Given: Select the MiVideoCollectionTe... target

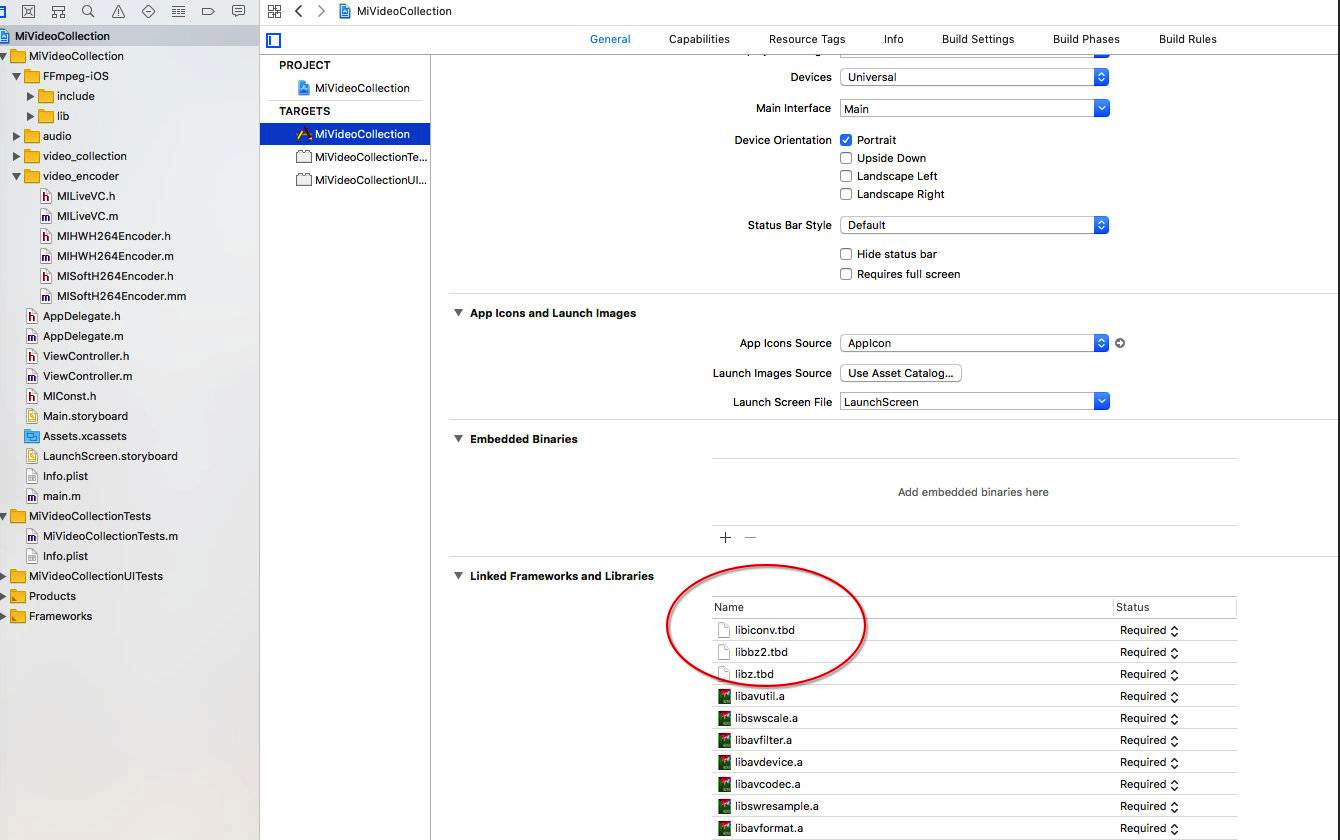Looking at the screenshot, I should point(361,157).
